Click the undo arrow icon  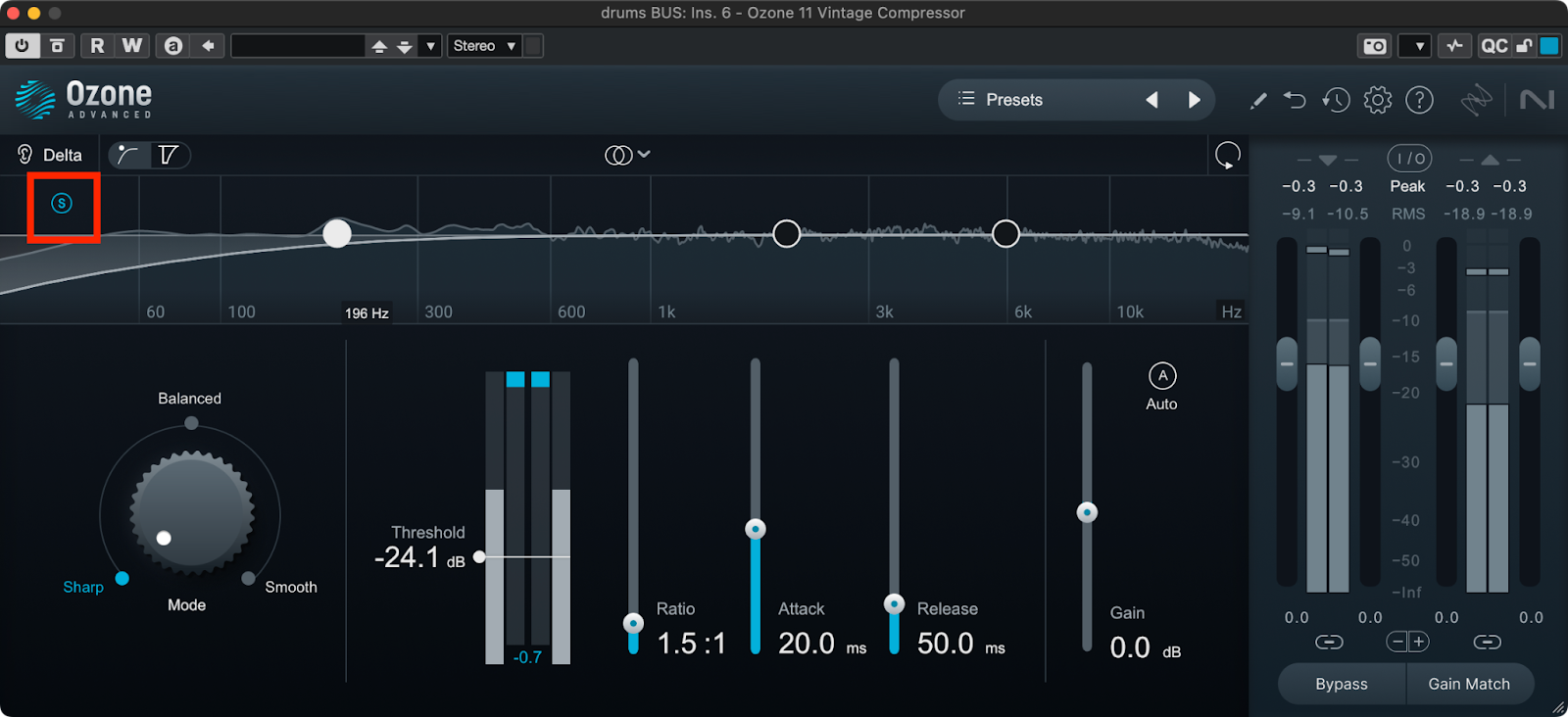pos(1295,100)
